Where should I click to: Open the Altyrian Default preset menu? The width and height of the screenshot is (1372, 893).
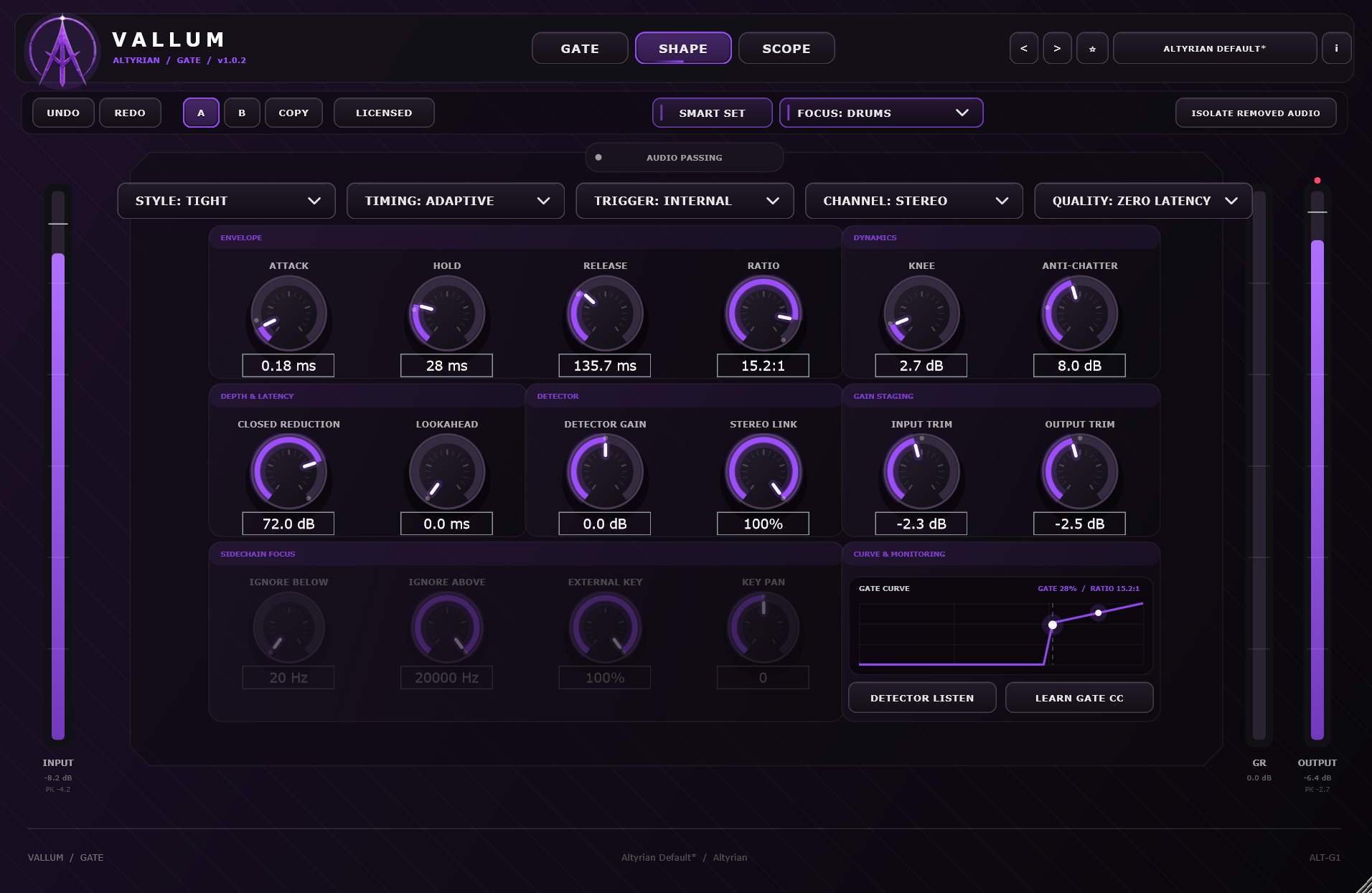[1215, 48]
